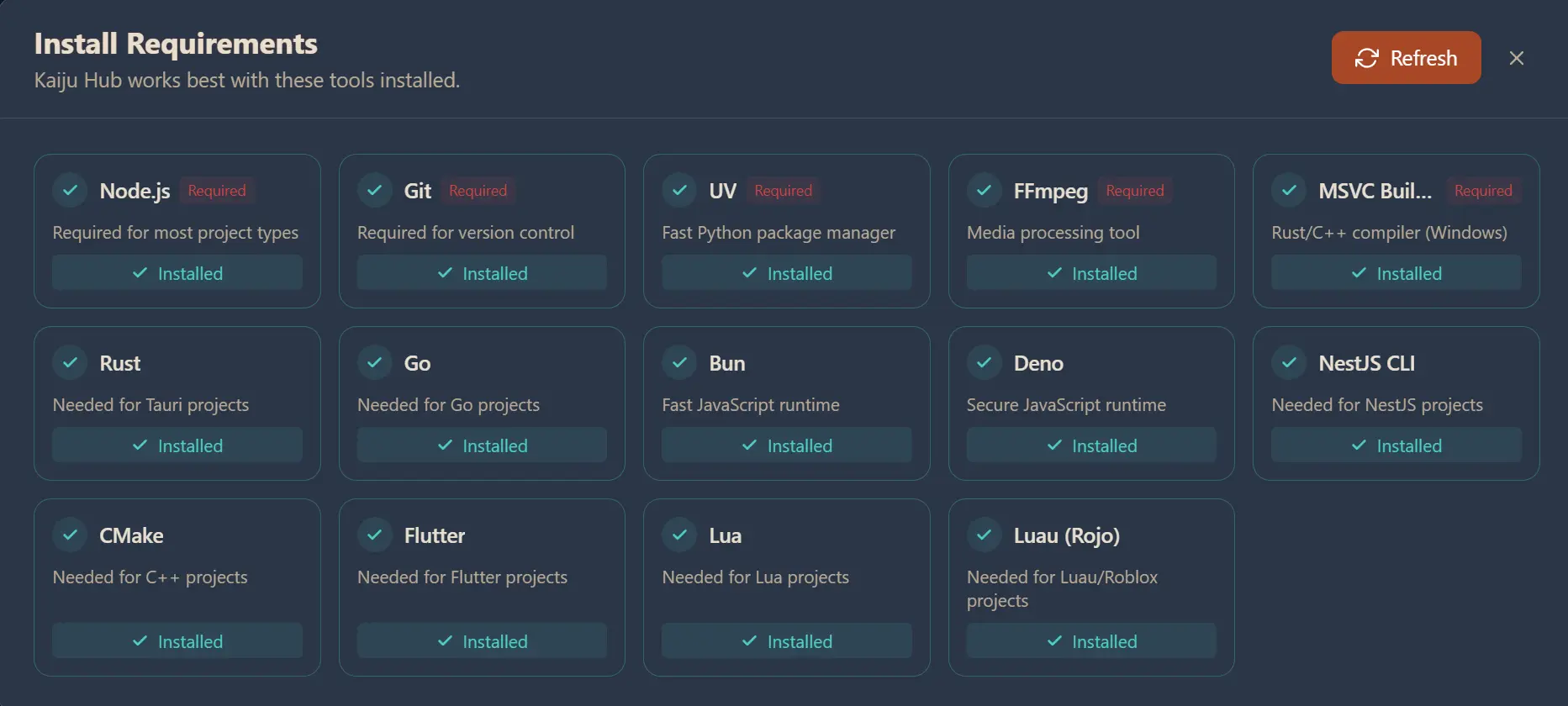Click the Installed button for Deno

pos(1091,445)
